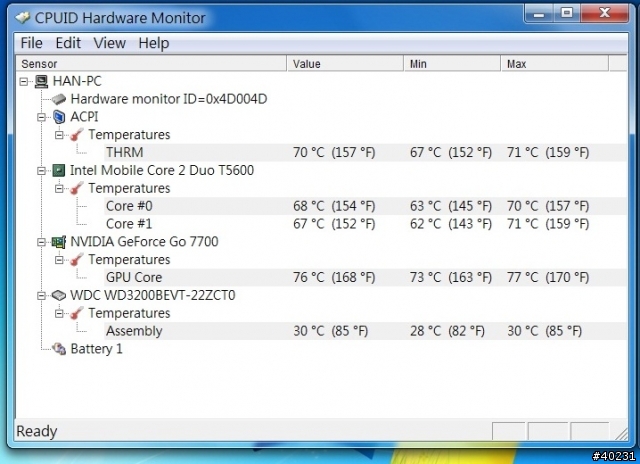The width and height of the screenshot is (640, 464).
Task: Click the thermometer icon under NVIDIA GeForce Go 7700
Action: (76, 260)
